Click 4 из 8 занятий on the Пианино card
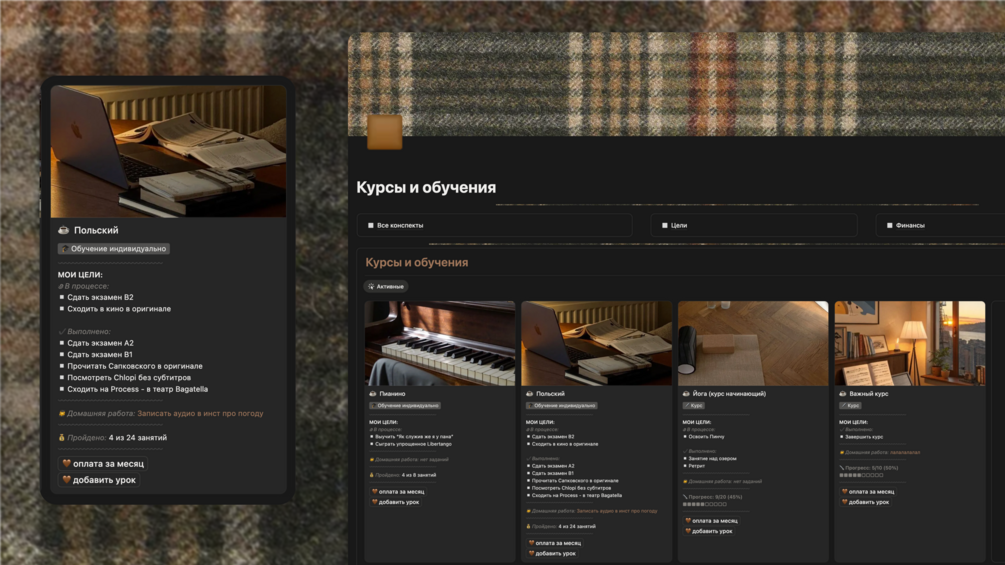Screen dimensions: 1005x565 (x=419, y=475)
